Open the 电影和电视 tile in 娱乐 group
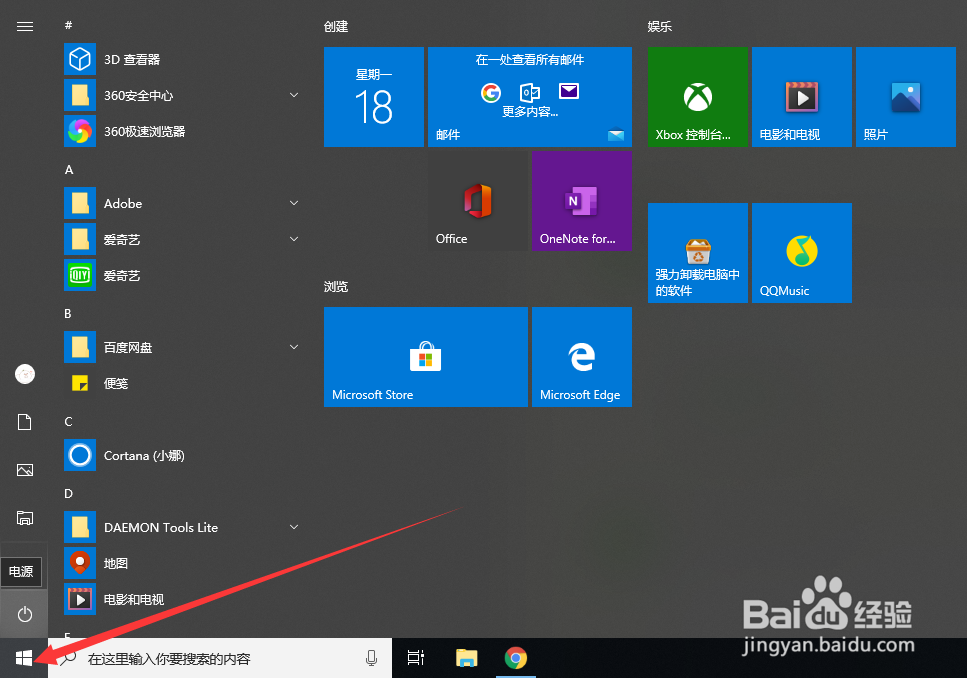967x678 pixels. click(x=802, y=97)
